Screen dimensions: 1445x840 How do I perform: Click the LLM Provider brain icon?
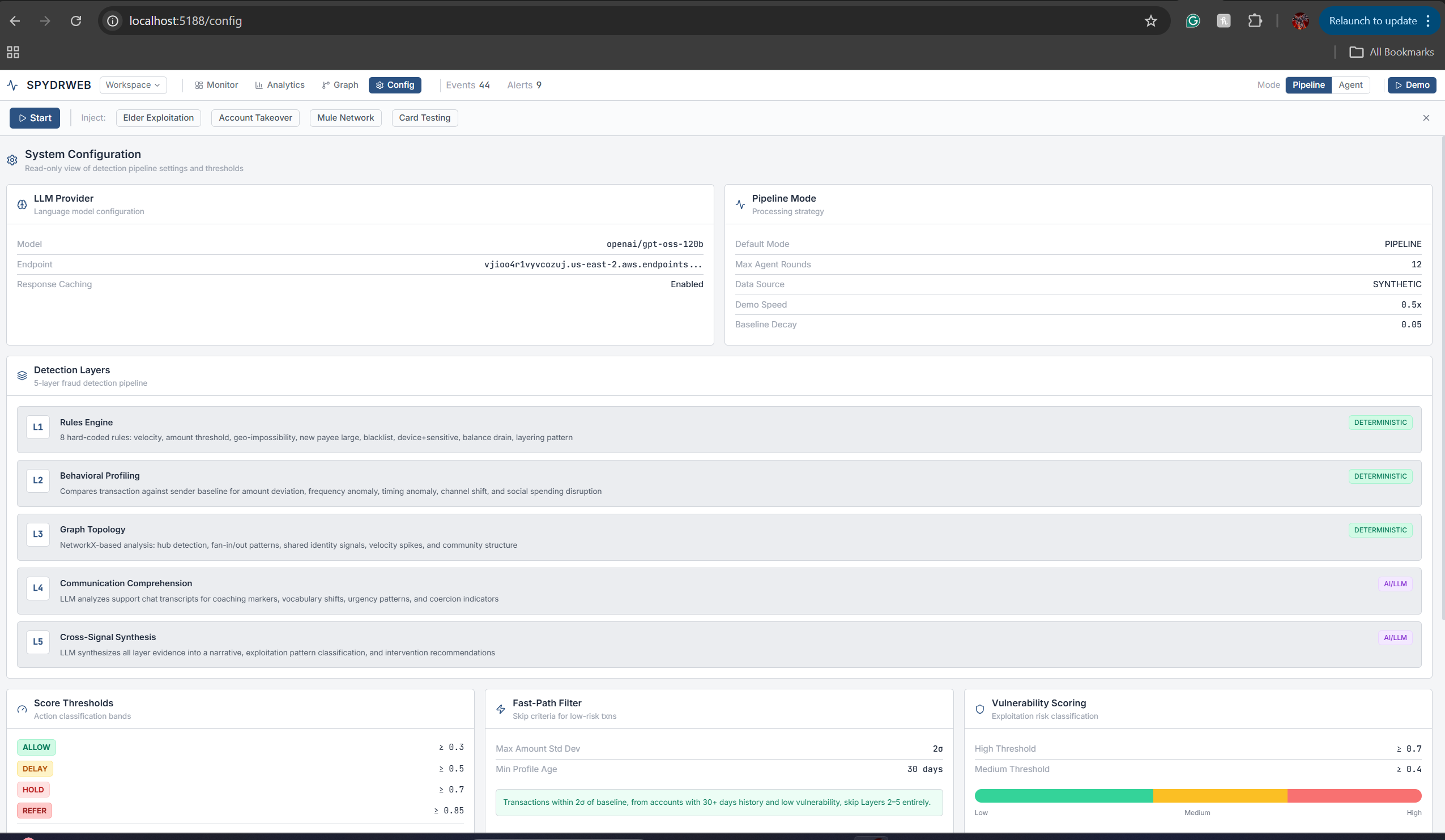click(22, 204)
